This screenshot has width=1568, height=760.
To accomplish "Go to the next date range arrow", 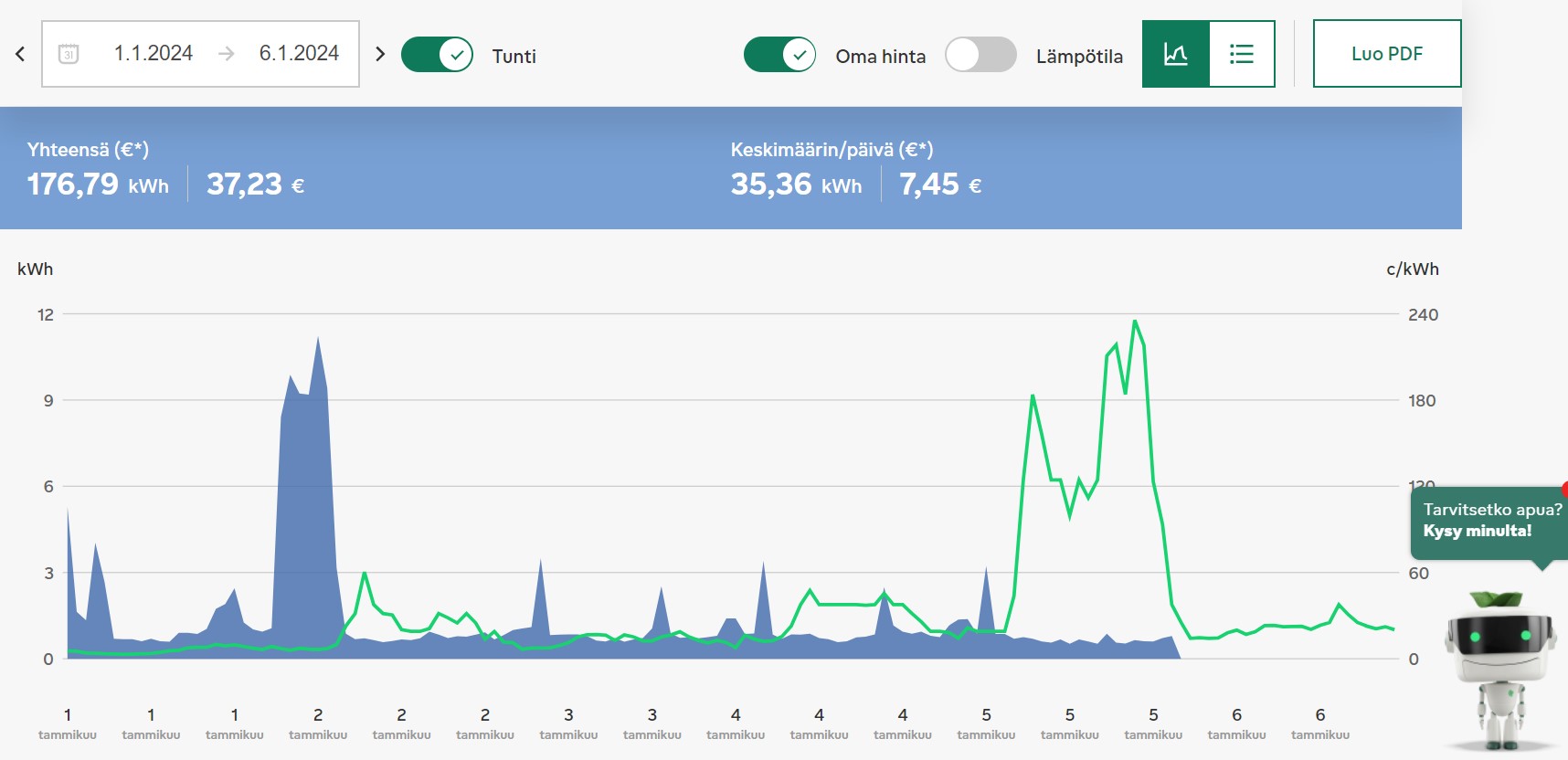I will [380, 54].
